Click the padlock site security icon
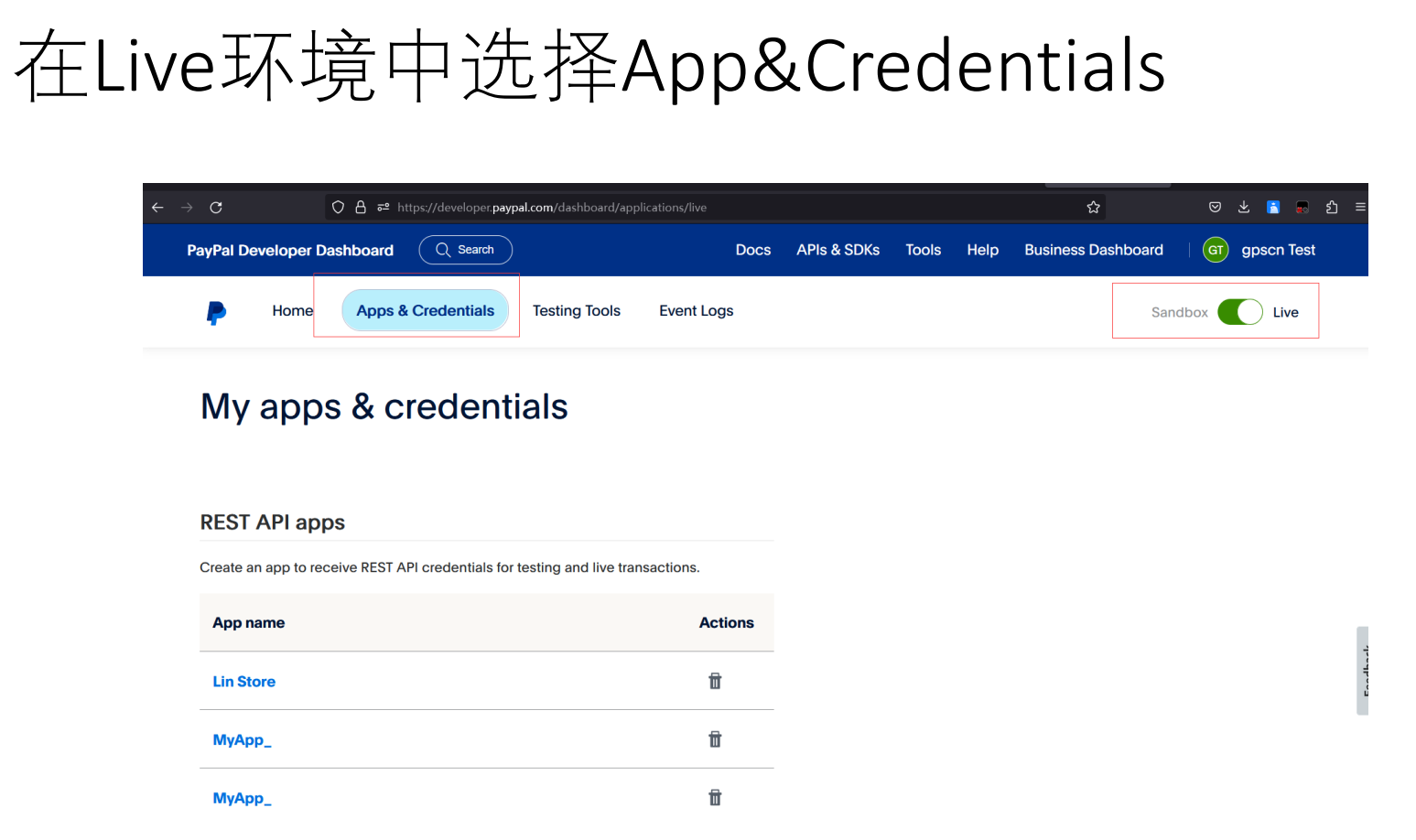Viewport: 1416px width, 840px height. click(361, 208)
